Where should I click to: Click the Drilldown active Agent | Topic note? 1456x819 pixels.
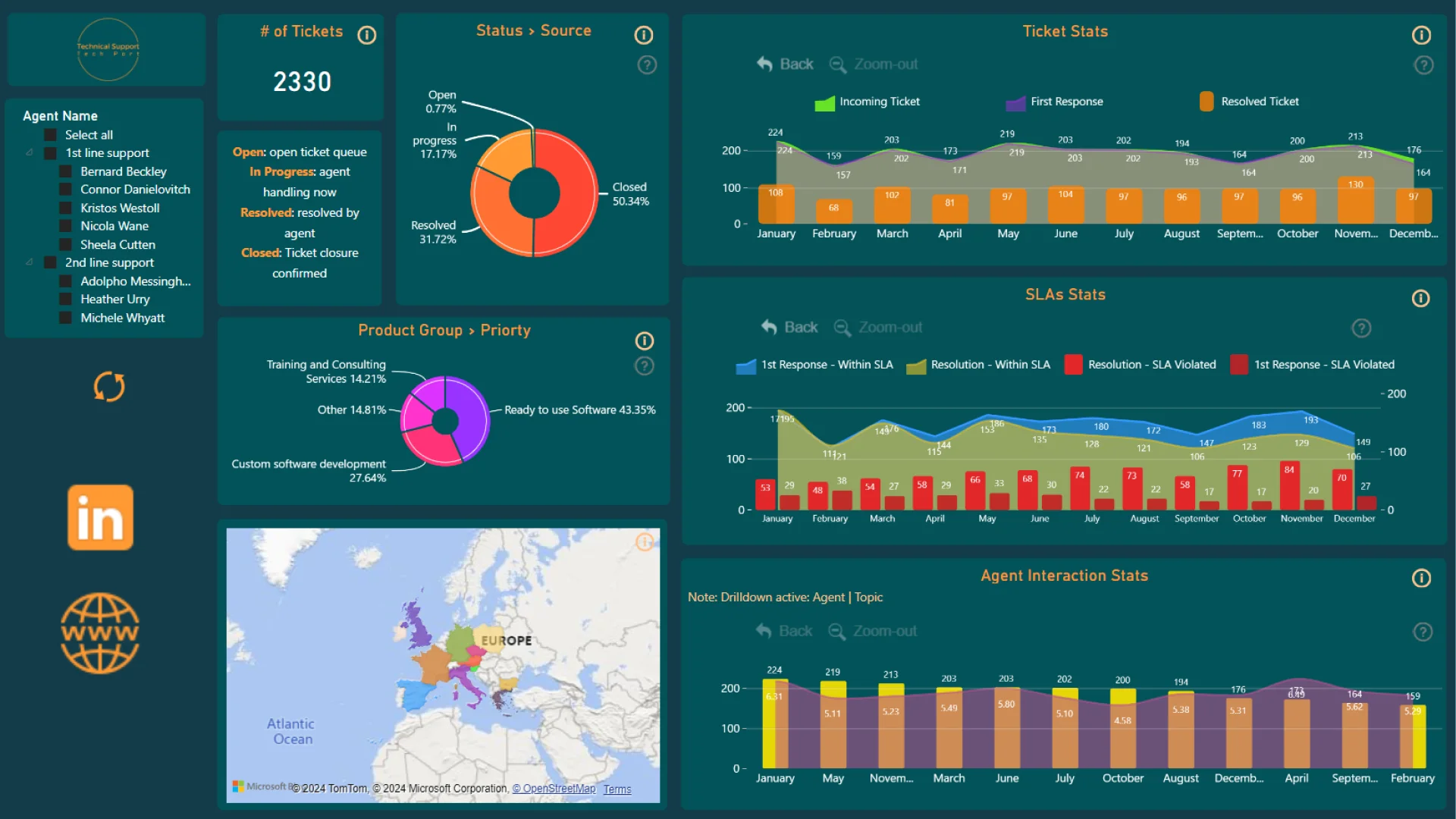pos(785,598)
